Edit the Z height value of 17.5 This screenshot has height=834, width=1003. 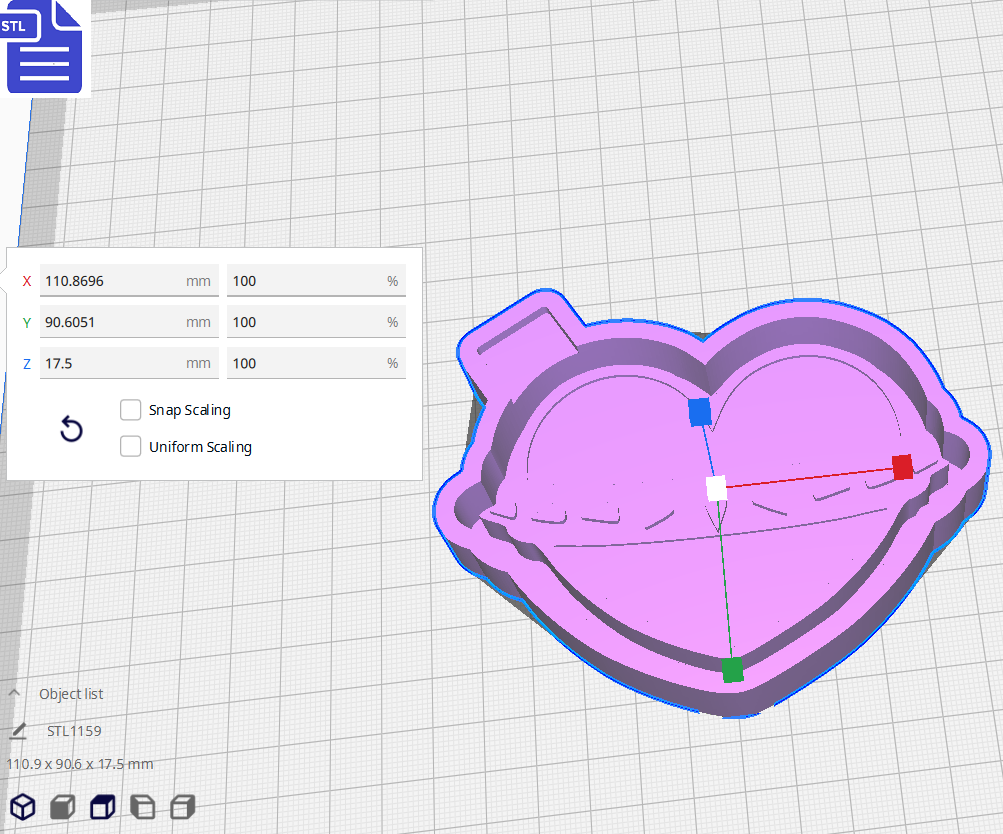pos(129,363)
